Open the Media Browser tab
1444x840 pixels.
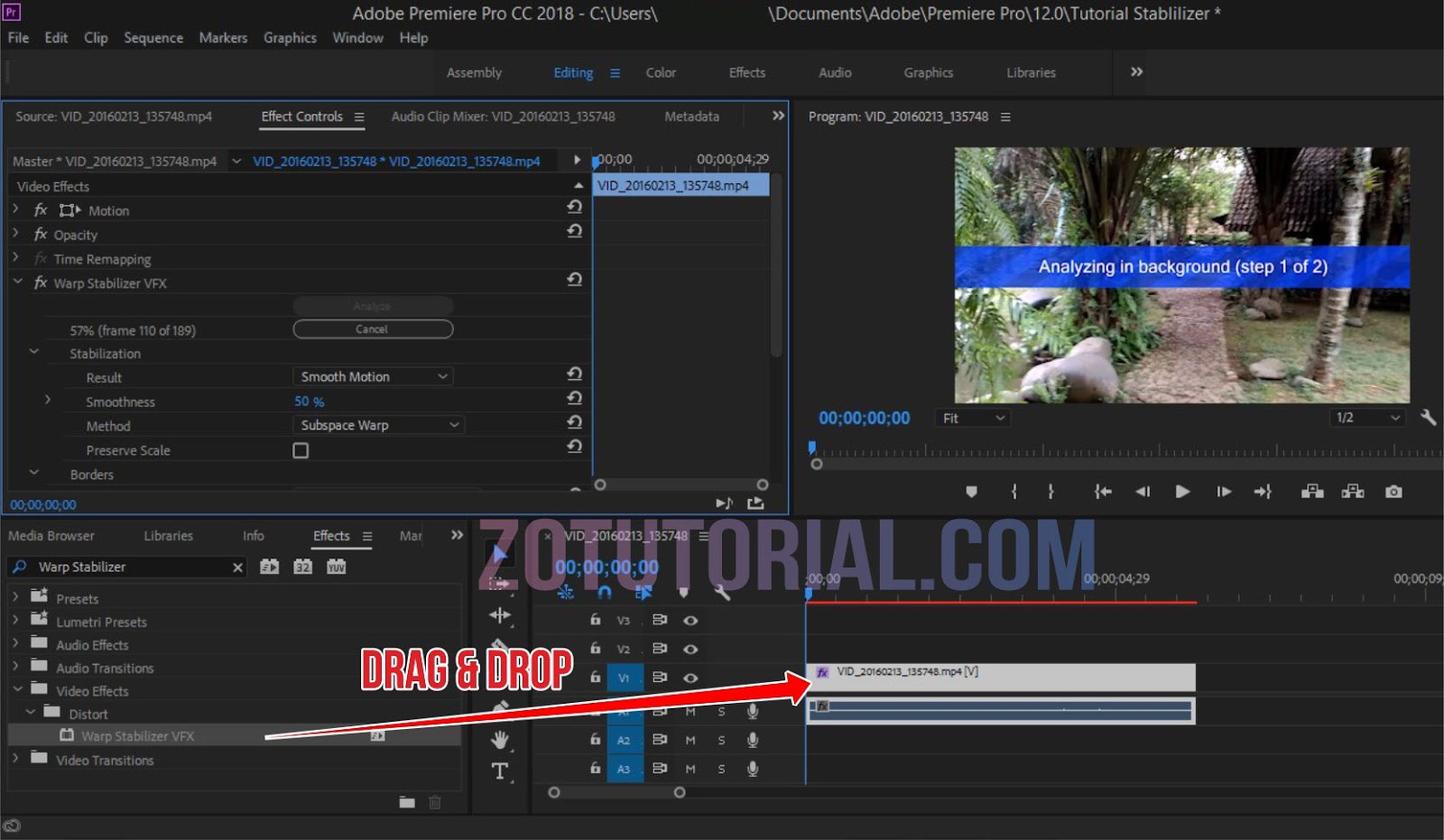pyautogui.click(x=51, y=536)
